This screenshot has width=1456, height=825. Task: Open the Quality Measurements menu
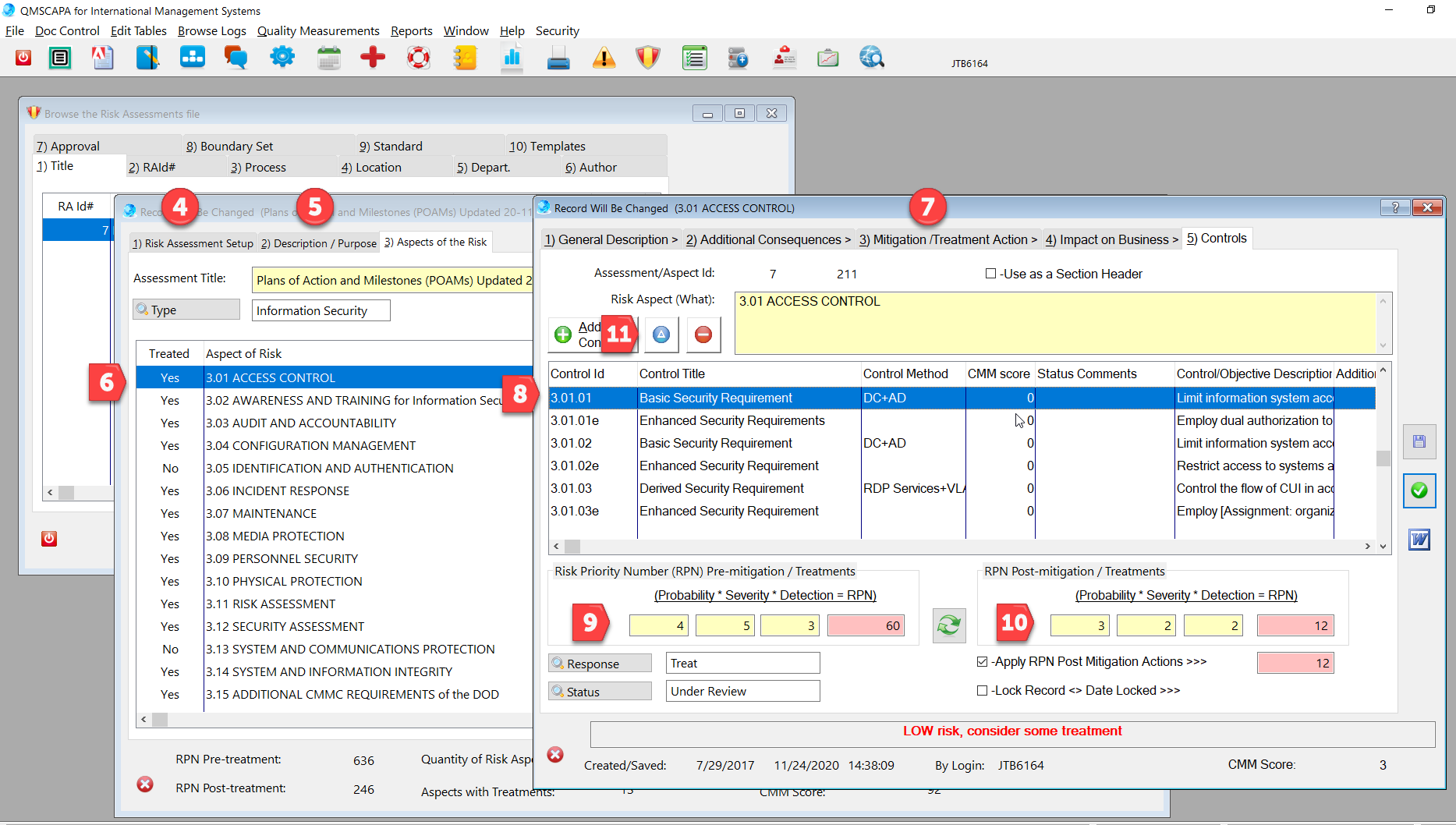[318, 31]
